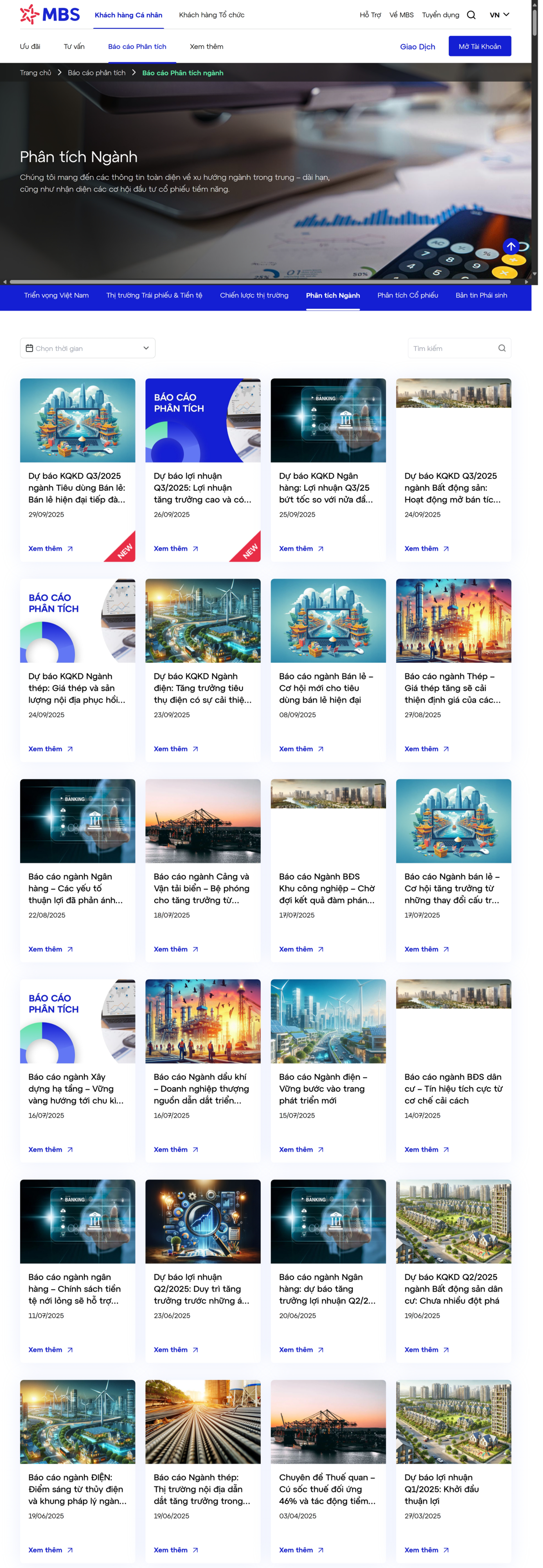Image resolution: width=543 pixels, height=1568 pixels.
Task: Select Khách hàng Tổ chức menu item
Action: point(211,15)
